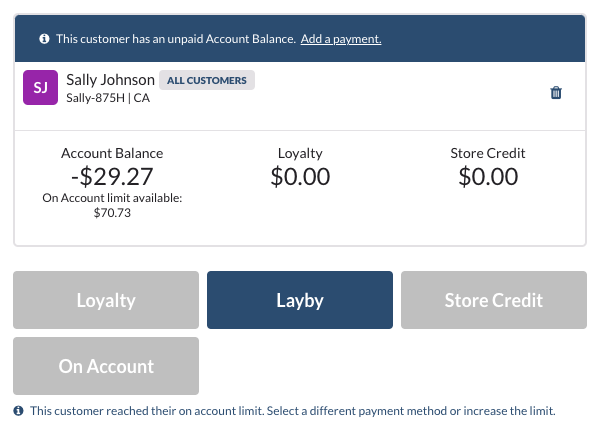Click the greyed Store Credit payment button
The height and width of the screenshot is (430, 600).
[494, 300]
